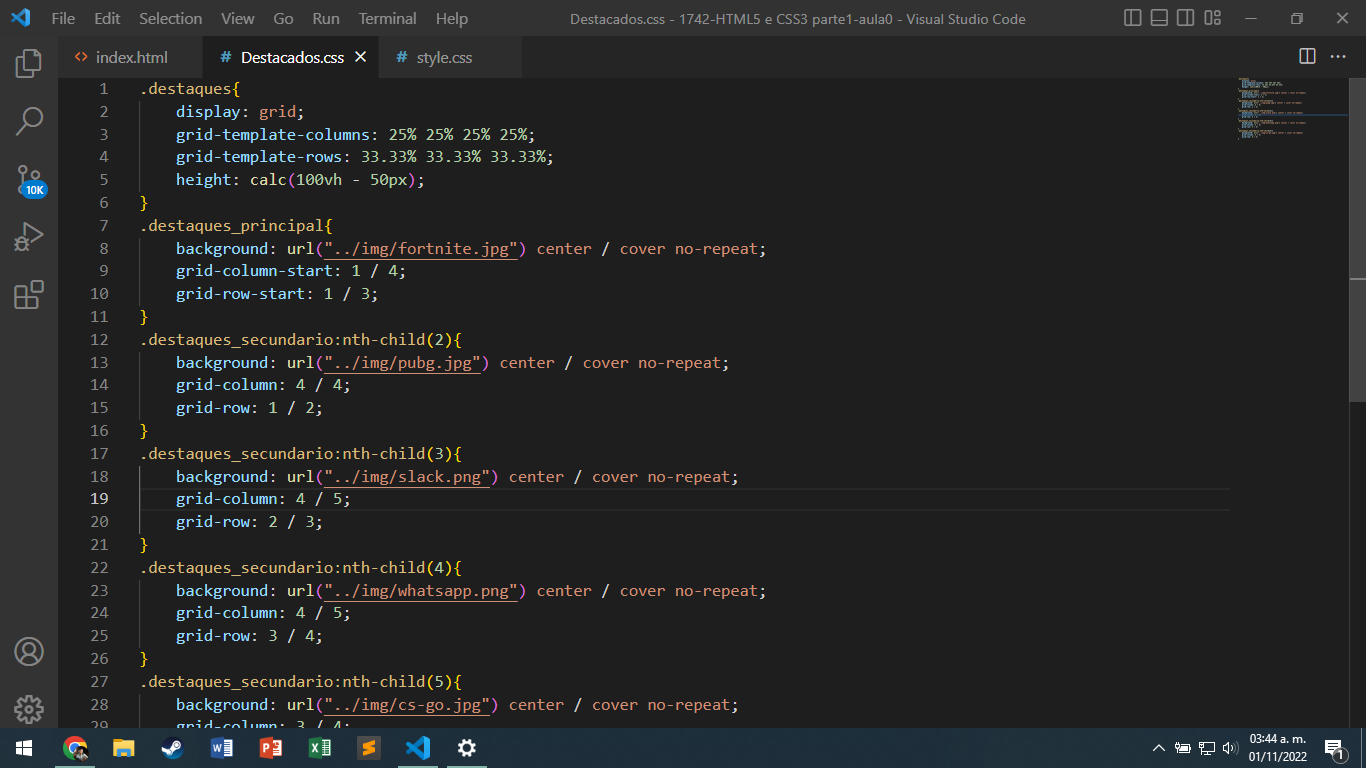Follow the ../img/whatsapp.png link
This screenshot has height=768, width=1366.
tap(421, 590)
